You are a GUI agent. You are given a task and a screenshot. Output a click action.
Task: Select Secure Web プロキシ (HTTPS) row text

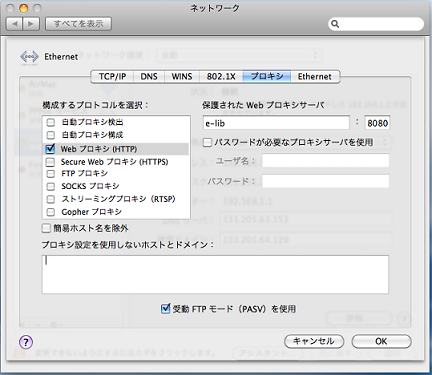(114, 162)
